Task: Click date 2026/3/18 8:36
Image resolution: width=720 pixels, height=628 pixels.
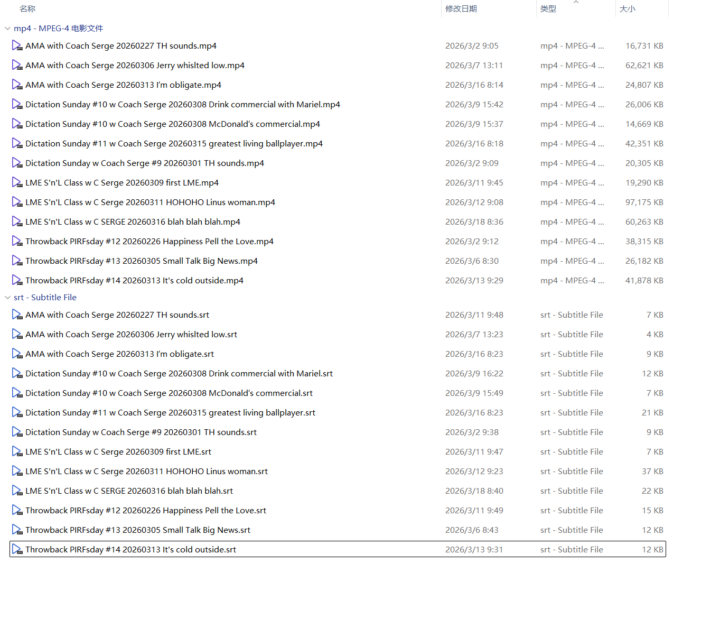Action: (474, 222)
